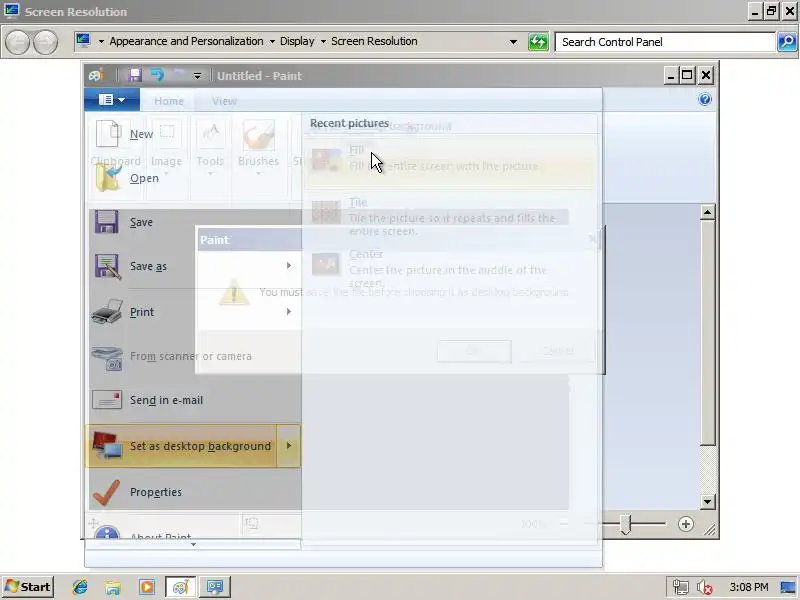Click the 3:08 PM clock in the tray
Screen dimensions: 800x600
[748, 587]
